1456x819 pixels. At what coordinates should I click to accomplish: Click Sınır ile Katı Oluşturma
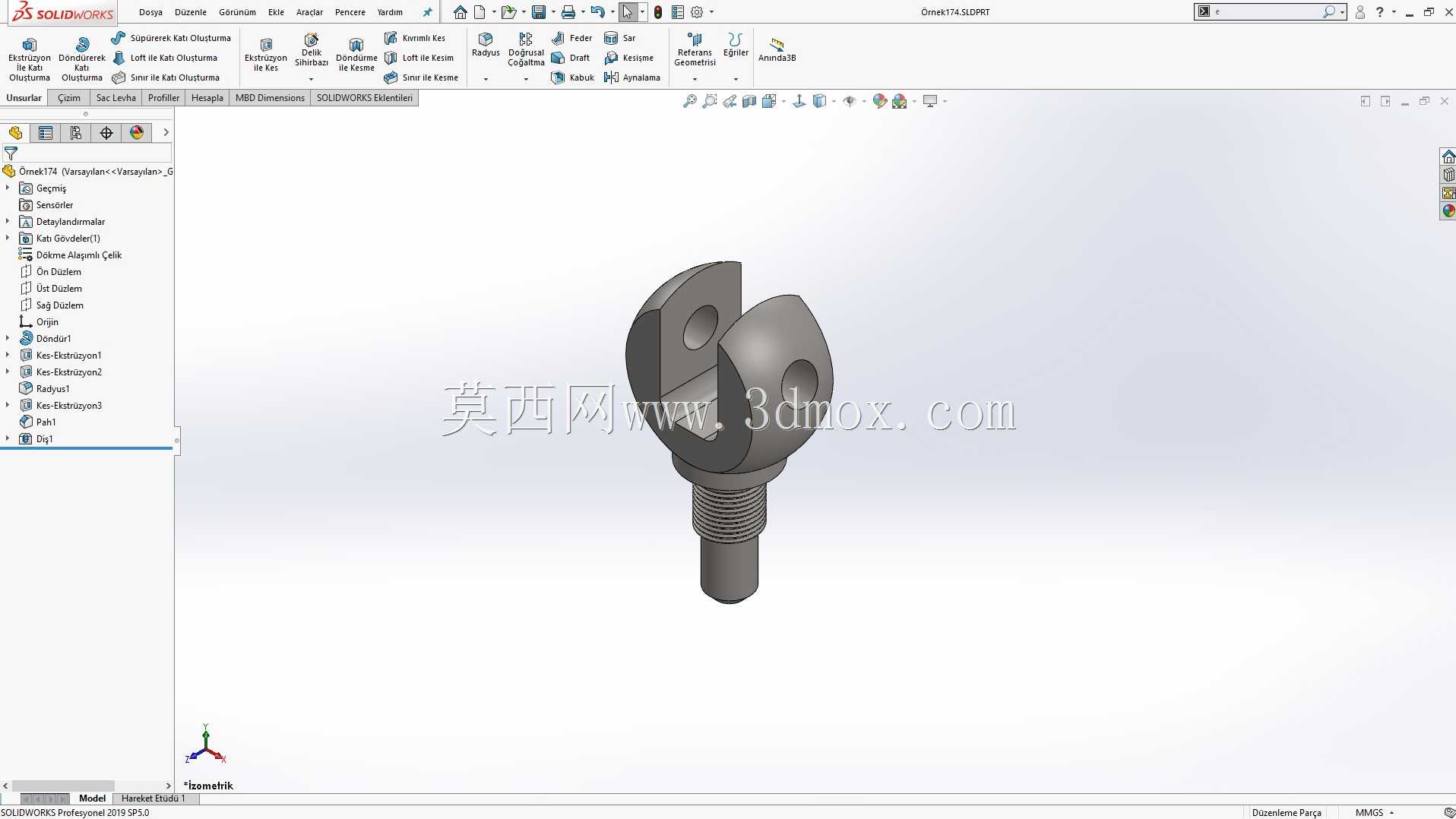[166, 77]
